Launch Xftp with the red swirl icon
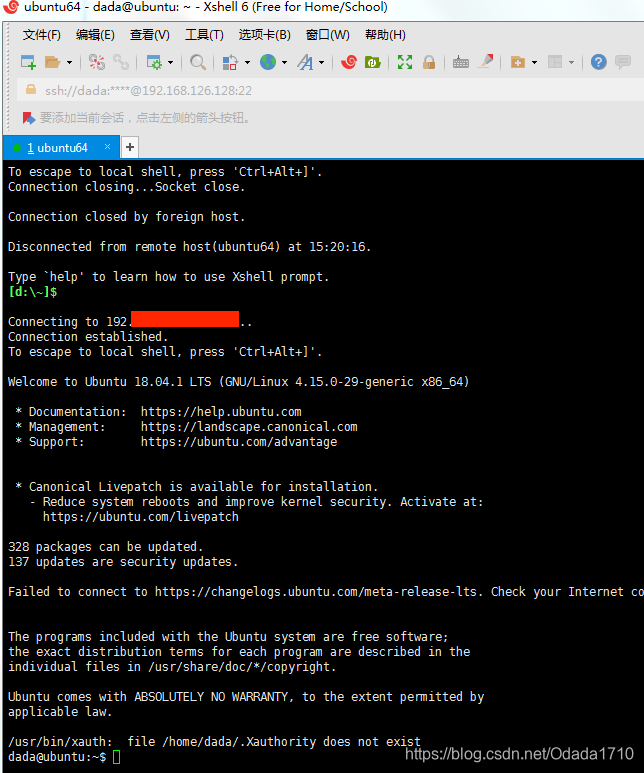The image size is (644, 773). tap(349, 62)
